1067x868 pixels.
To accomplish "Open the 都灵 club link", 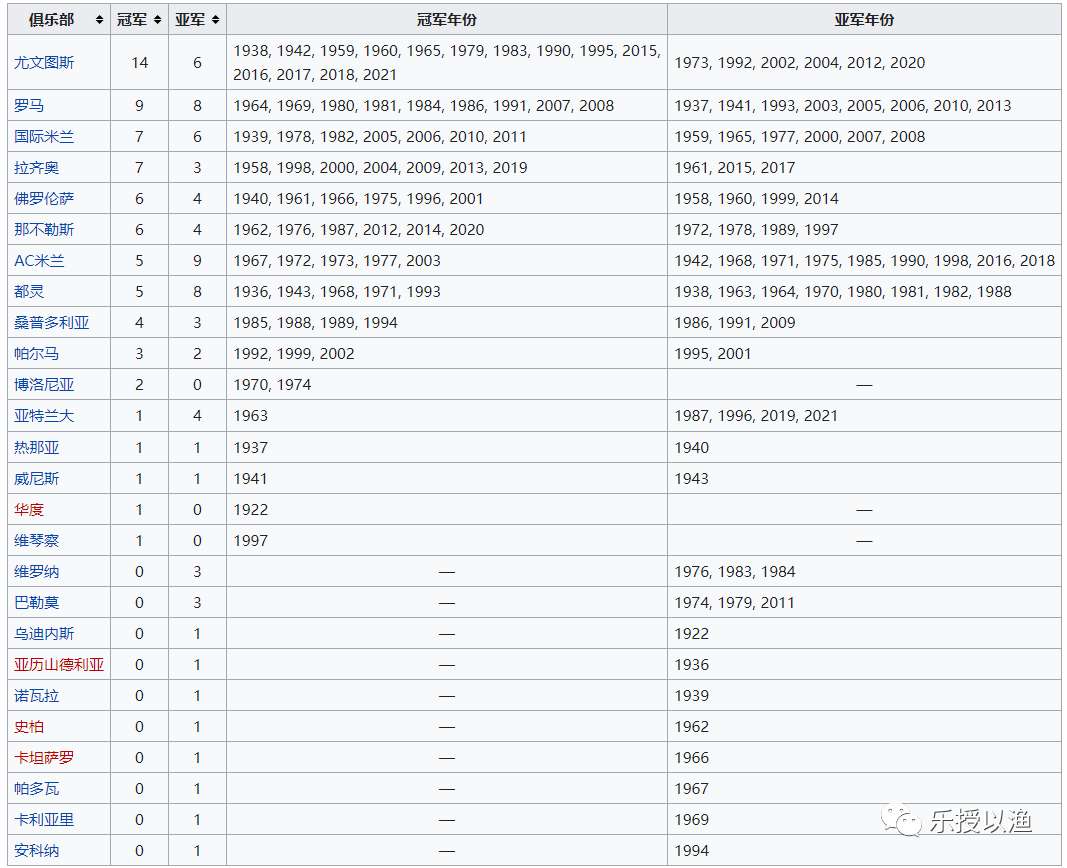I will 29,292.
